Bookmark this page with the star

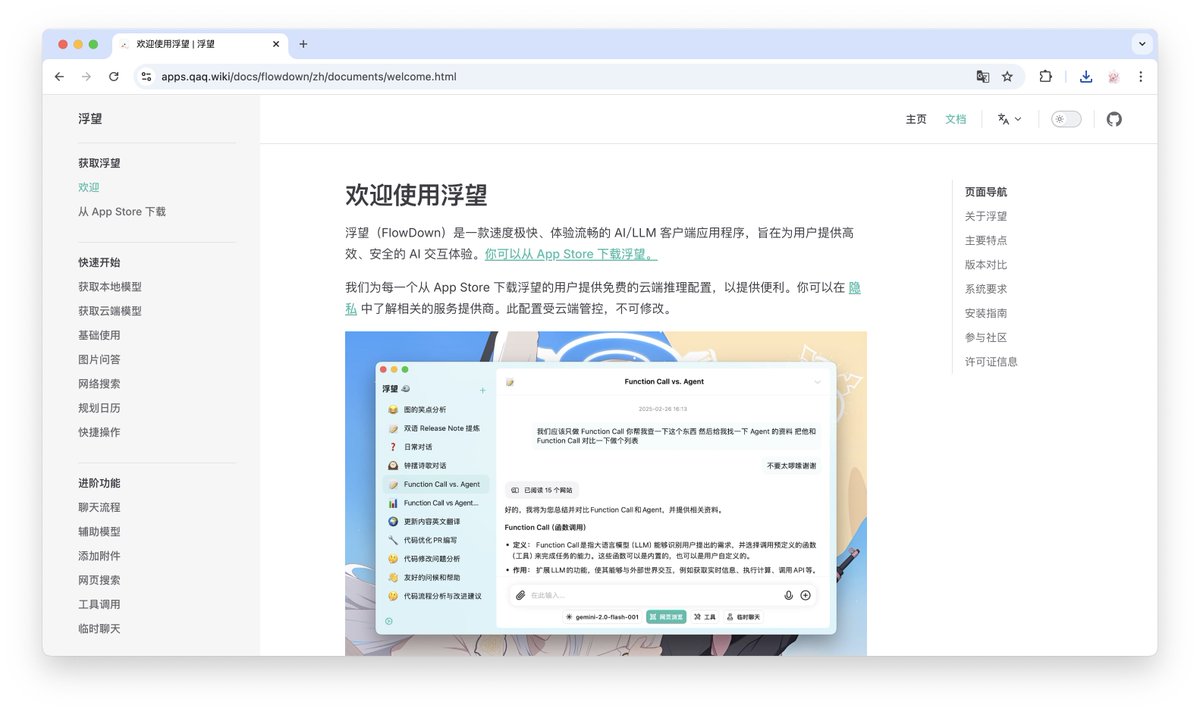click(x=1007, y=76)
